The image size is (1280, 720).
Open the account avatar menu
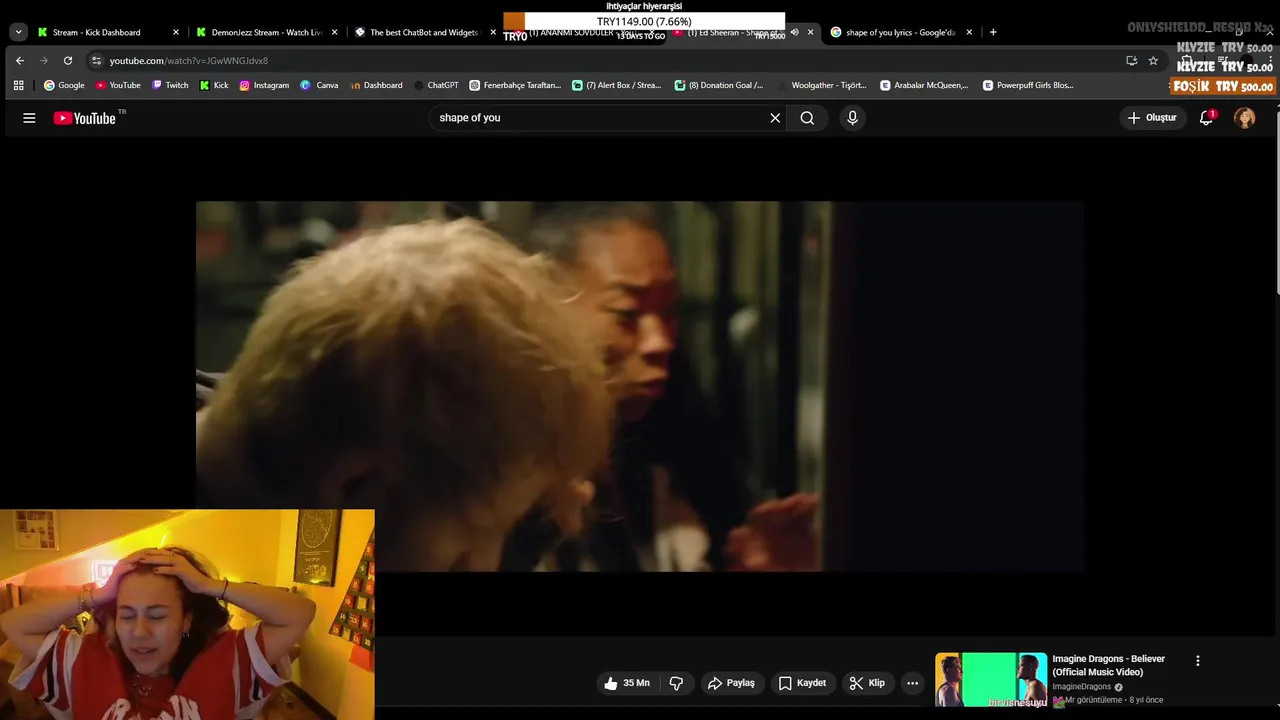1245,118
